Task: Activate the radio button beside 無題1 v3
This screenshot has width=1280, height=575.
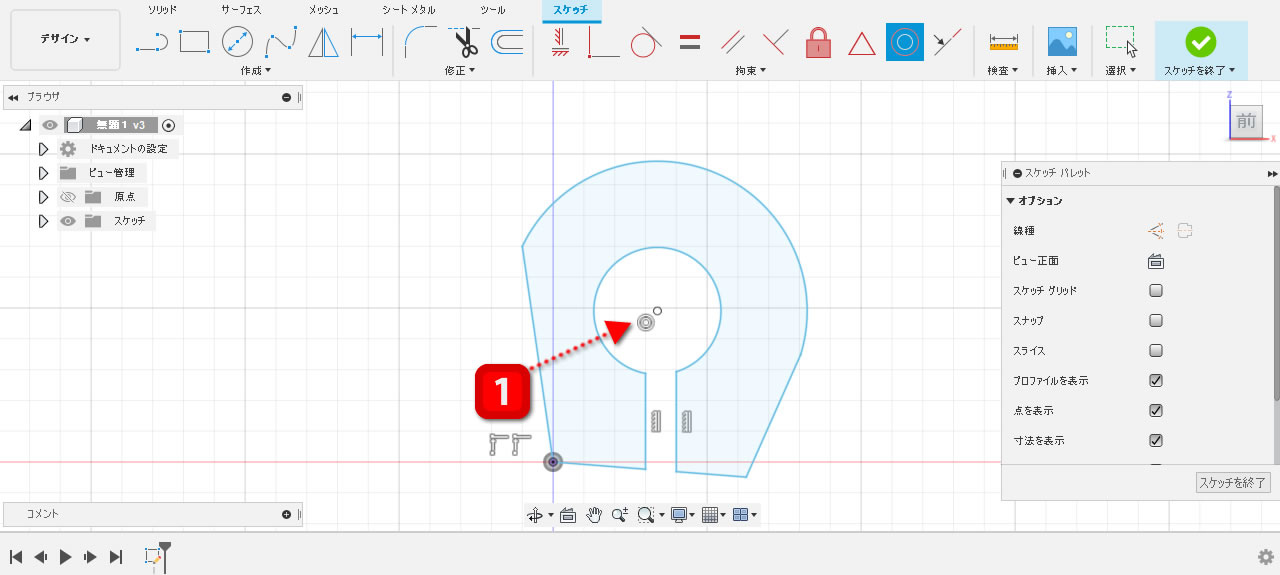Action: (168, 125)
